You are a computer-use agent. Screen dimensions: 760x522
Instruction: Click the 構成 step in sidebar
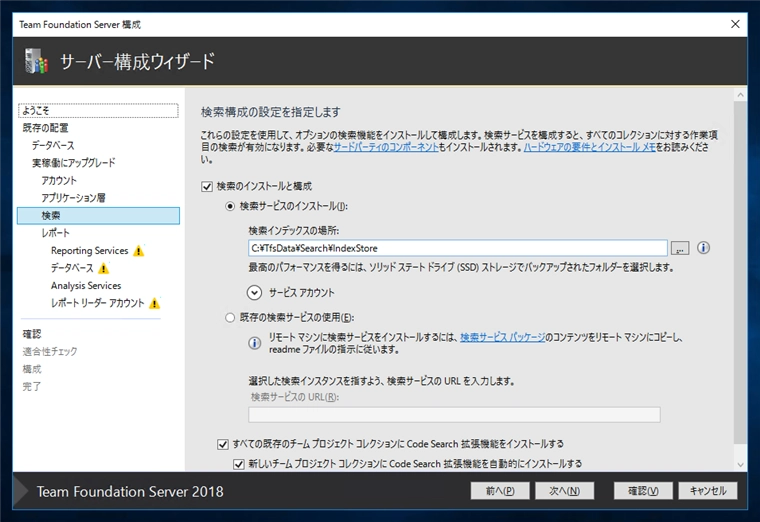pos(32,369)
